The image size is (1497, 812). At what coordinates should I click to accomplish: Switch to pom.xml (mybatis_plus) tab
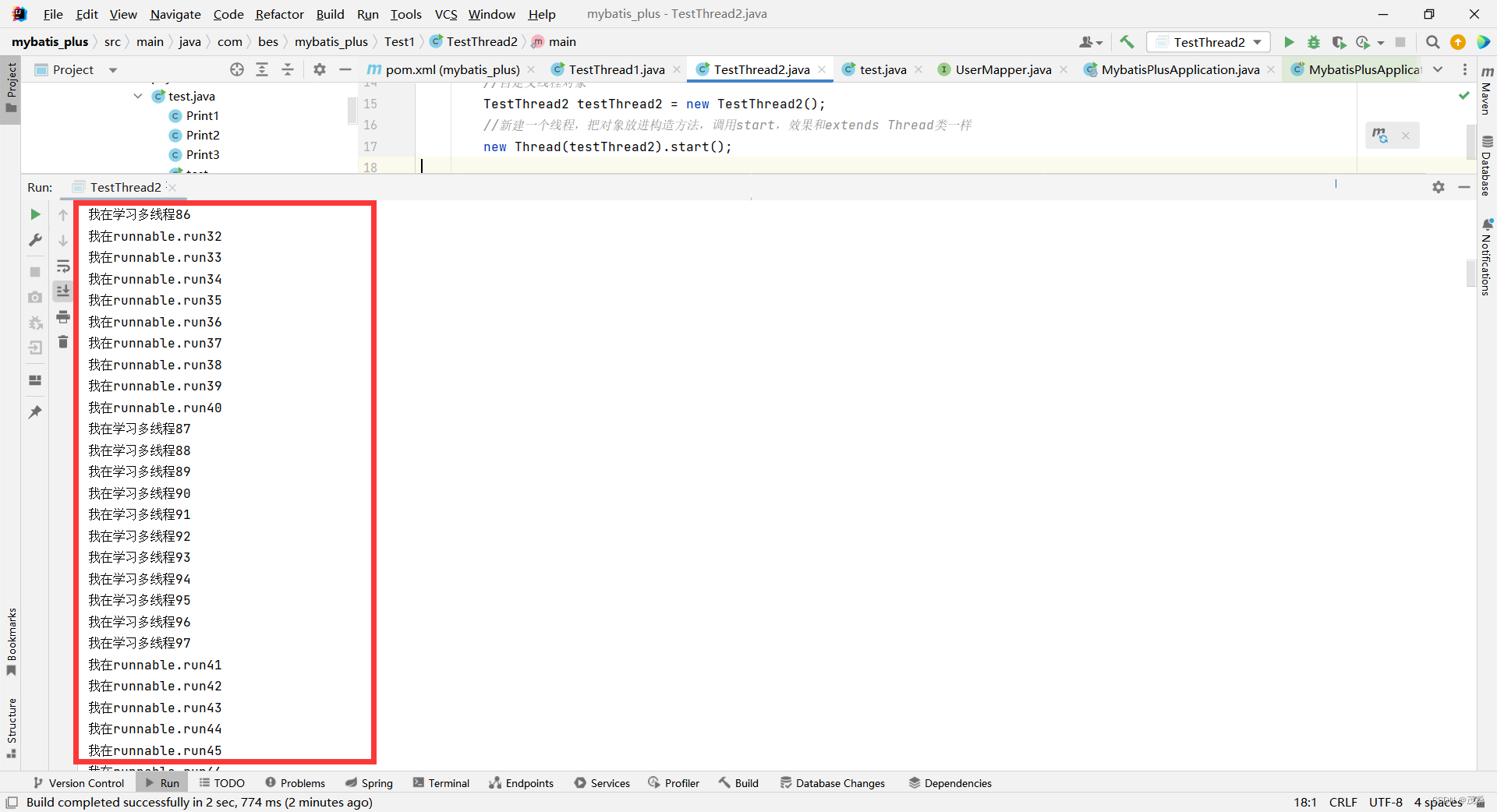(452, 69)
